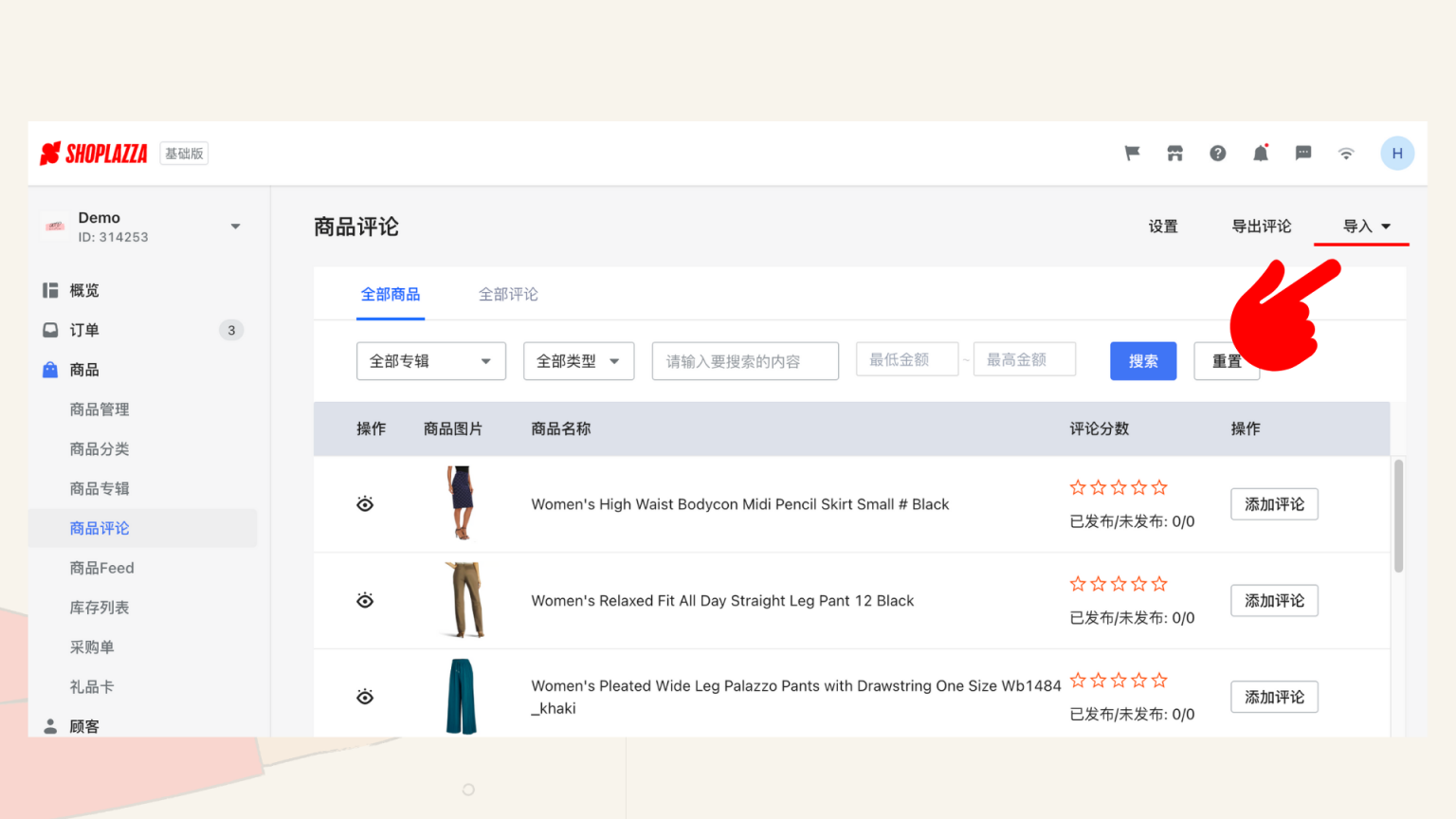Screen dimensions: 1456x819
Task: Click the 概览 dashboard icon
Action: 50,290
